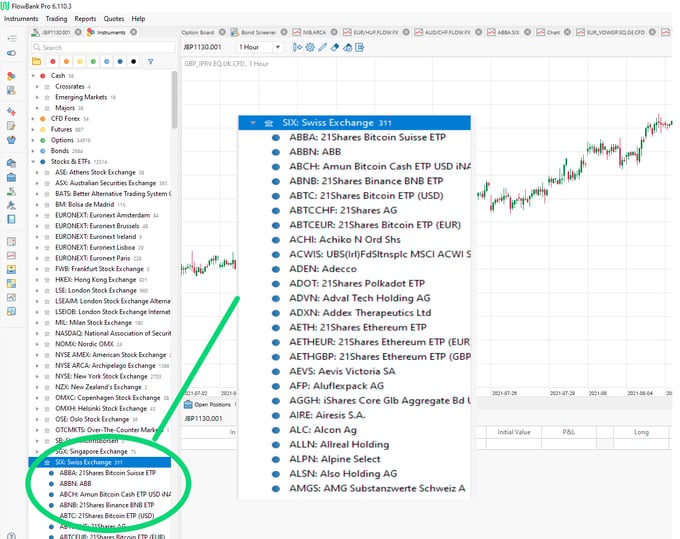
Task: Click the Long column header
Action: [641, 432]
